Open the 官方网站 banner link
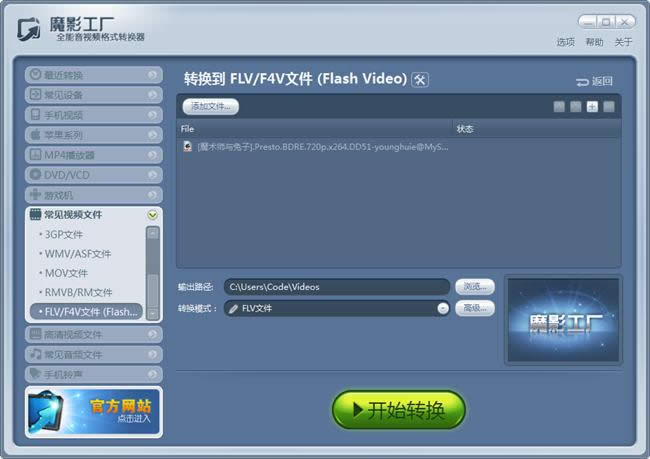The image size is (650, 459). (x=94, y=412)
